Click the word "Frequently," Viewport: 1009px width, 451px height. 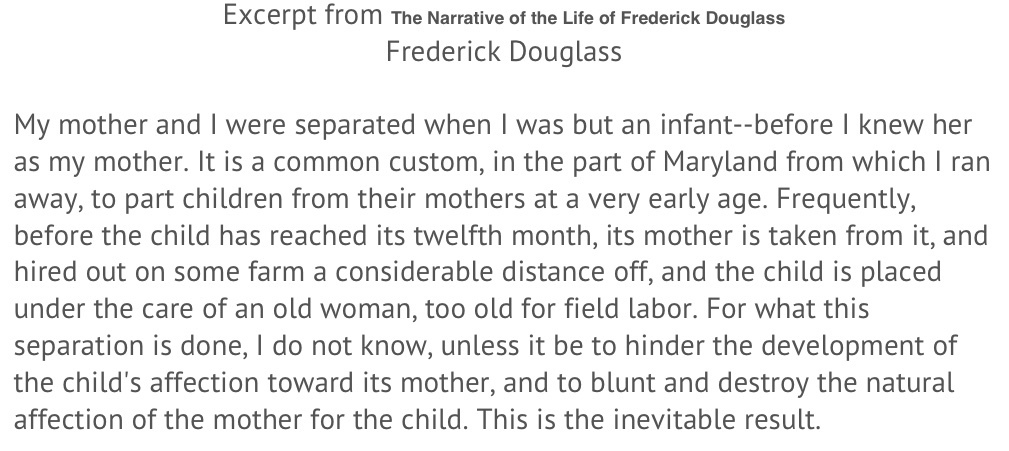click(x=846, y=199)
